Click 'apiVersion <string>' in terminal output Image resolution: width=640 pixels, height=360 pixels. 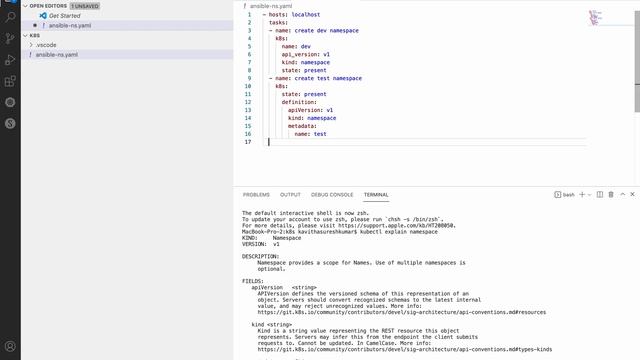click(284, 287)
